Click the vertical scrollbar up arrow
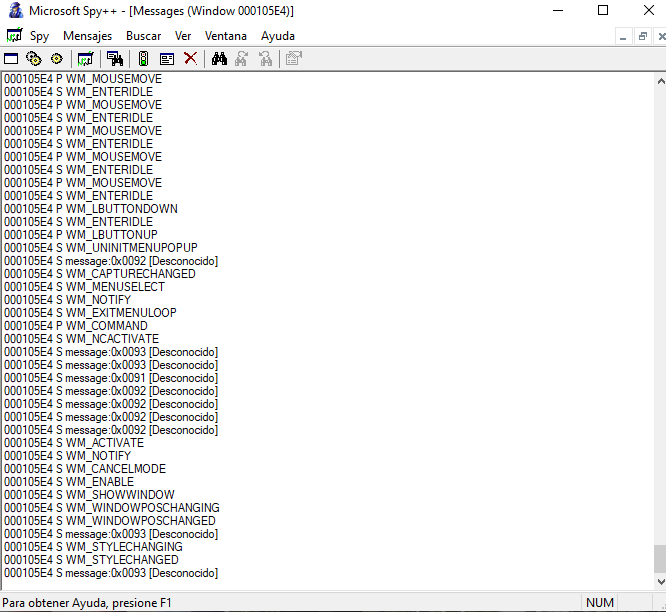Image resolution: width=670 pixels, height=612 pixels. click(x=661, y=81)
